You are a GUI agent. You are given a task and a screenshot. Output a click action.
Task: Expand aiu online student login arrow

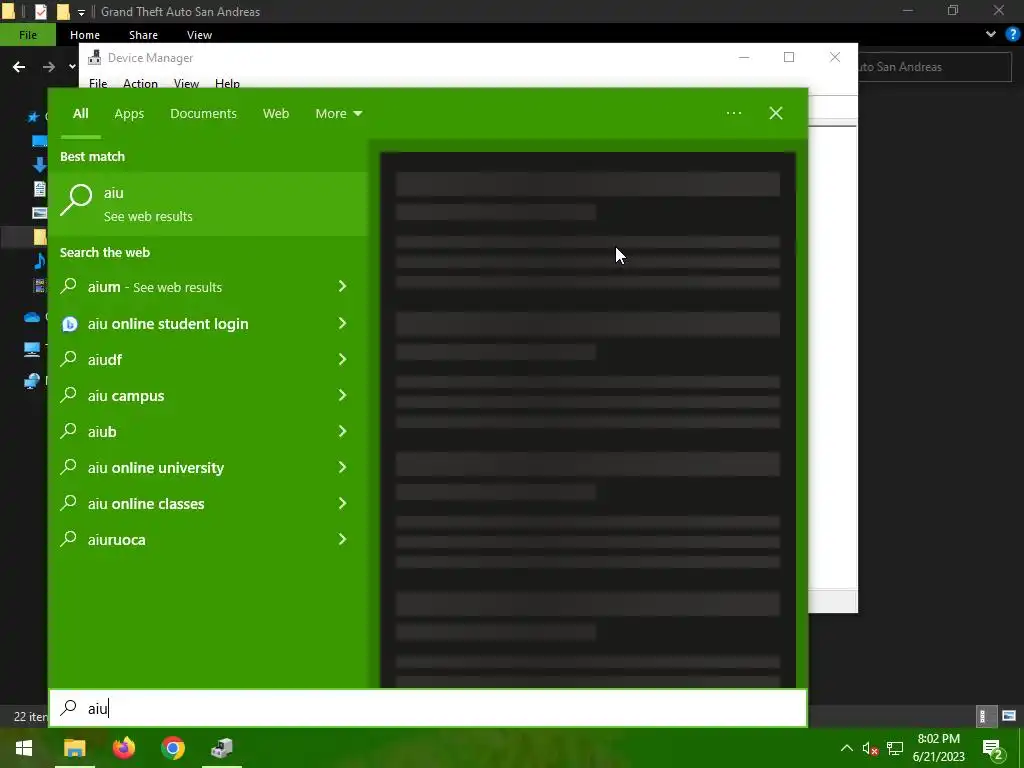[x=342, y=323]
